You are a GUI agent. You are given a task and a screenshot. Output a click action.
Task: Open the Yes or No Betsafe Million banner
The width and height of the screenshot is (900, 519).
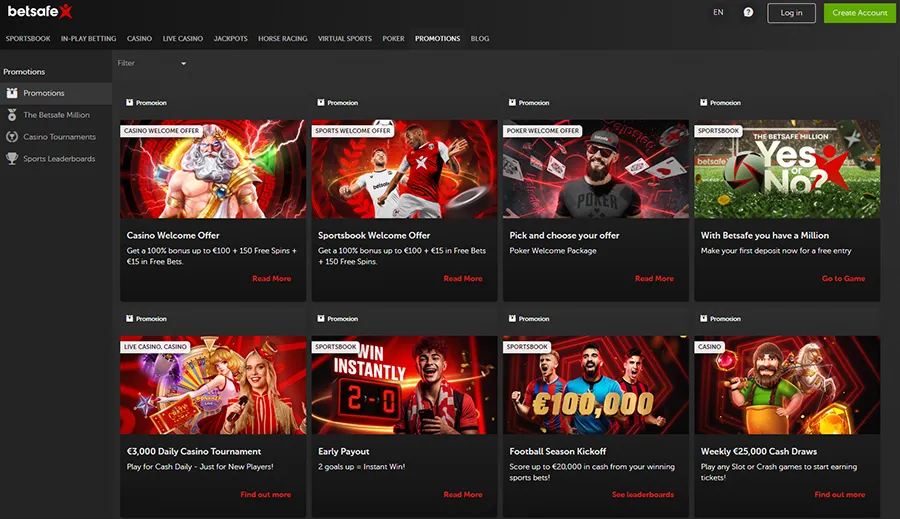tap(787, 169)
